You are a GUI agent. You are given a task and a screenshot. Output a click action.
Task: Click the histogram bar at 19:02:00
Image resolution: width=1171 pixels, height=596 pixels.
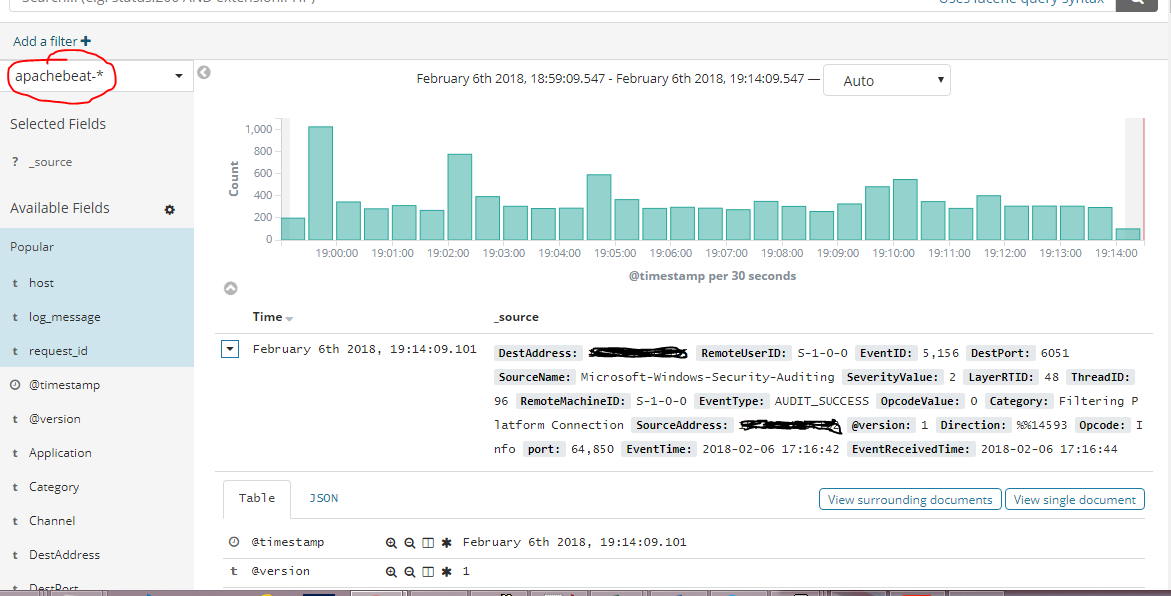(x=459, y=197)
